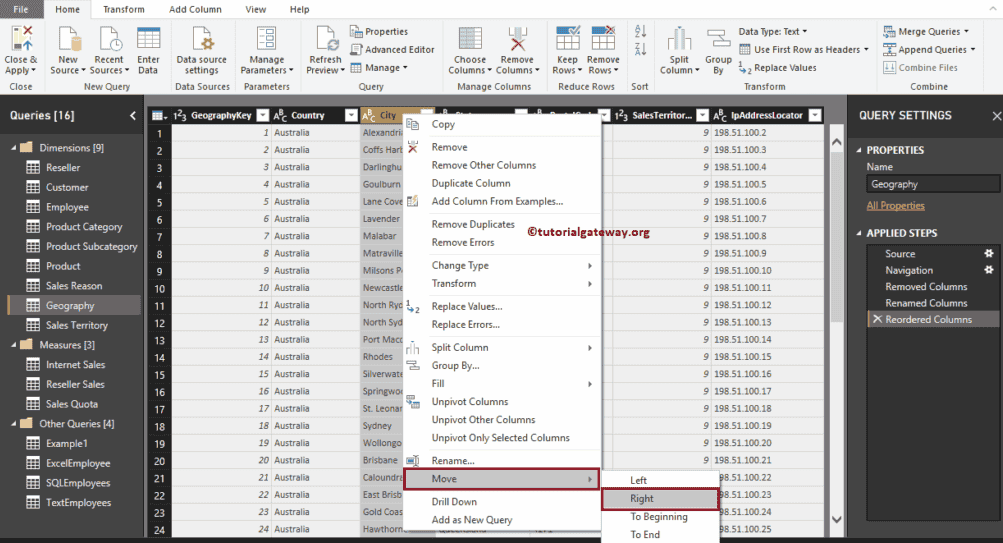Click the Remove Columns icon
The height and width of the screenshot is (543, 1003).
click(517, 39)
